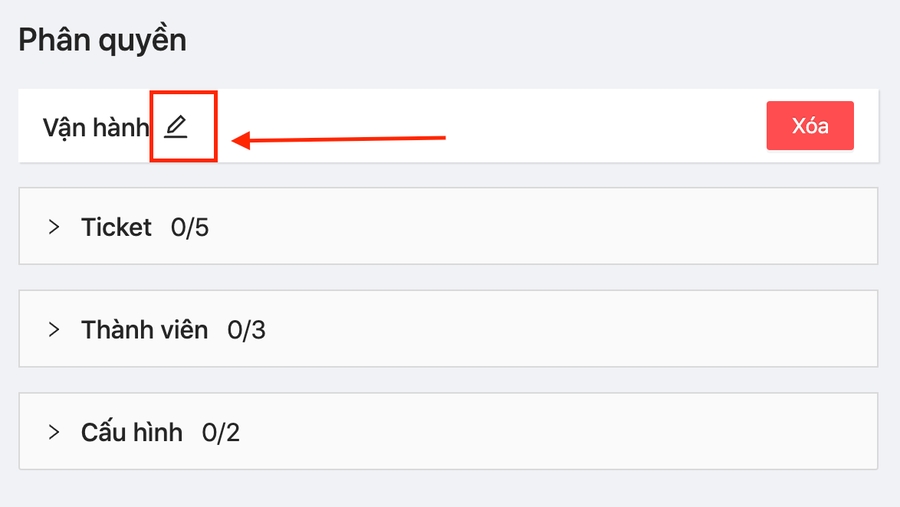Viewport: 900px width, 507px height.
Task: Expand the Thành viên section chevron
Action: (54, 329)
